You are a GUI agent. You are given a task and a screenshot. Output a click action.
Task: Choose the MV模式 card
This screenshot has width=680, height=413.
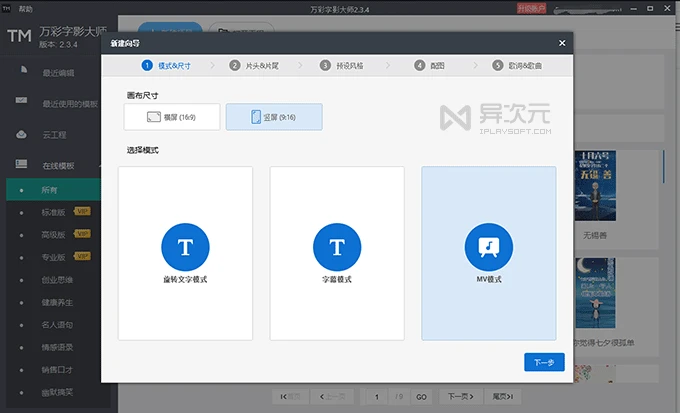[489, 253]
